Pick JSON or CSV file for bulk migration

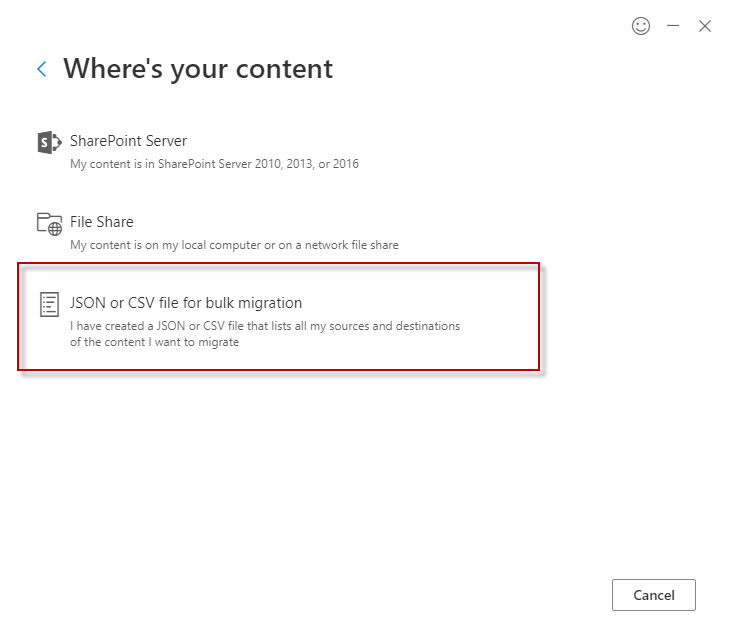coord(186,303)
